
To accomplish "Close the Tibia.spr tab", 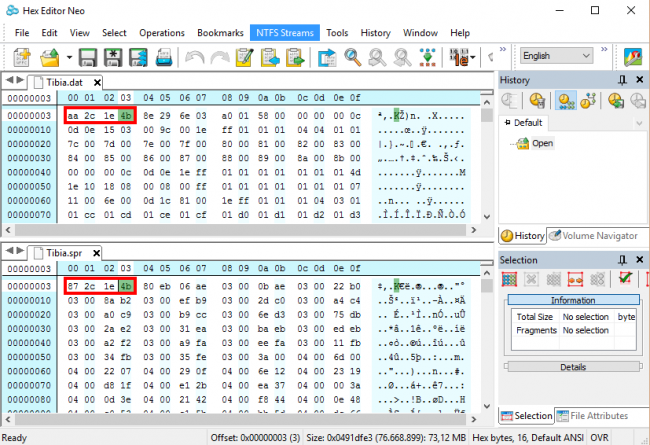I will coord(96,253).
